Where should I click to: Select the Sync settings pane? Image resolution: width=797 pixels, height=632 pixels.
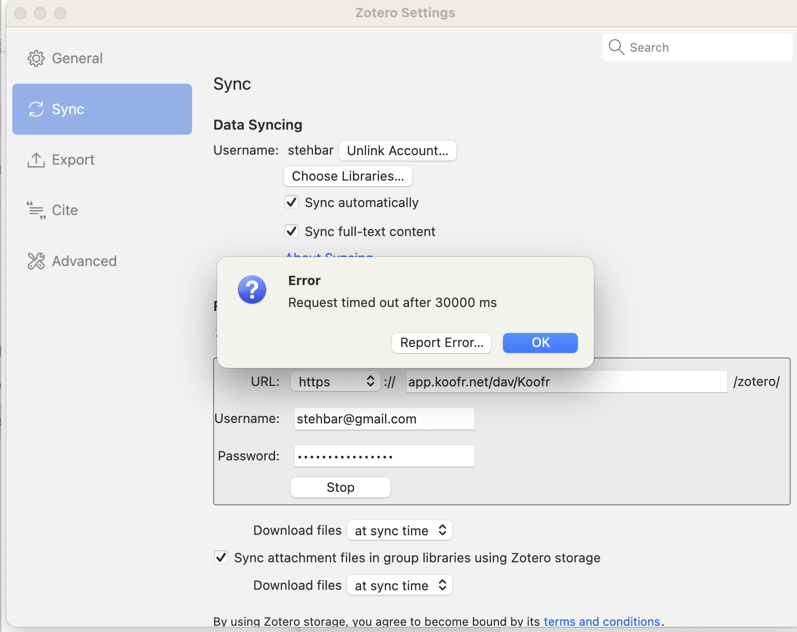[x=102, y=109]
